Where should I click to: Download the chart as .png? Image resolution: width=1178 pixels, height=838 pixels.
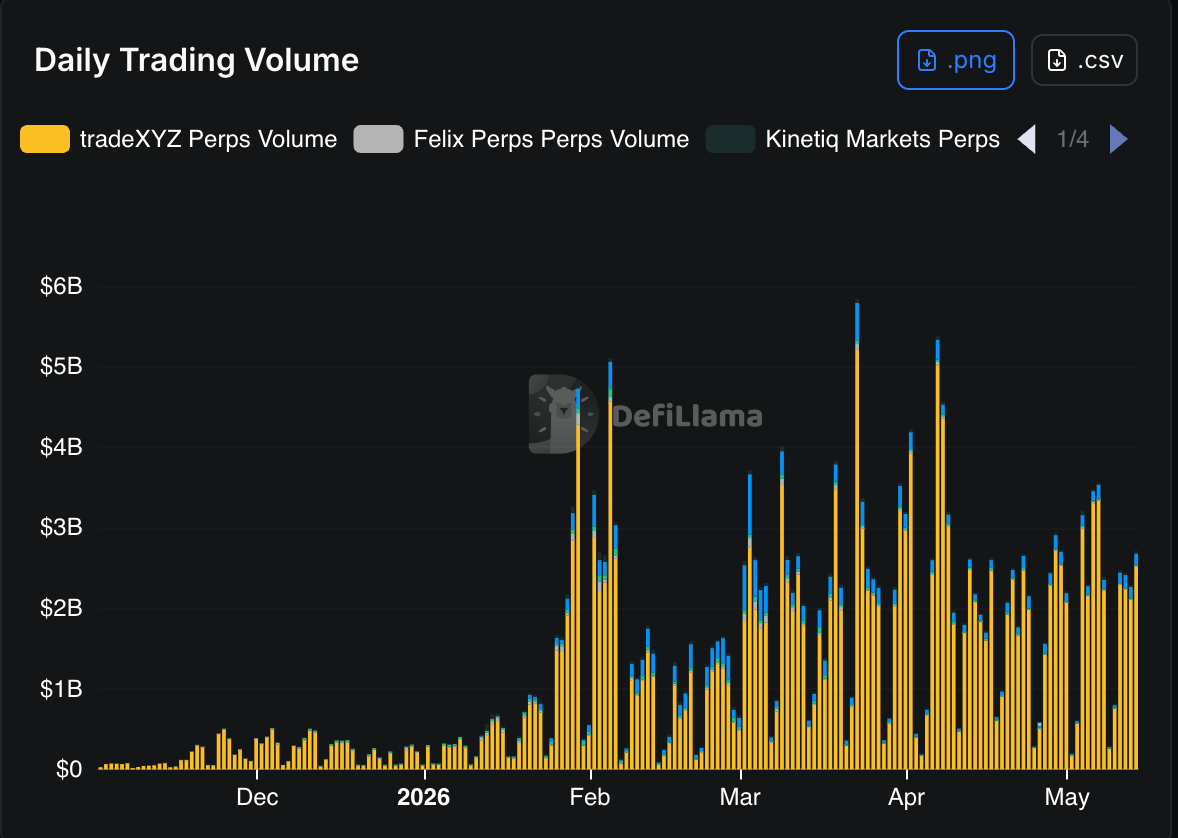pyautogui.click(x=956, y=60)
